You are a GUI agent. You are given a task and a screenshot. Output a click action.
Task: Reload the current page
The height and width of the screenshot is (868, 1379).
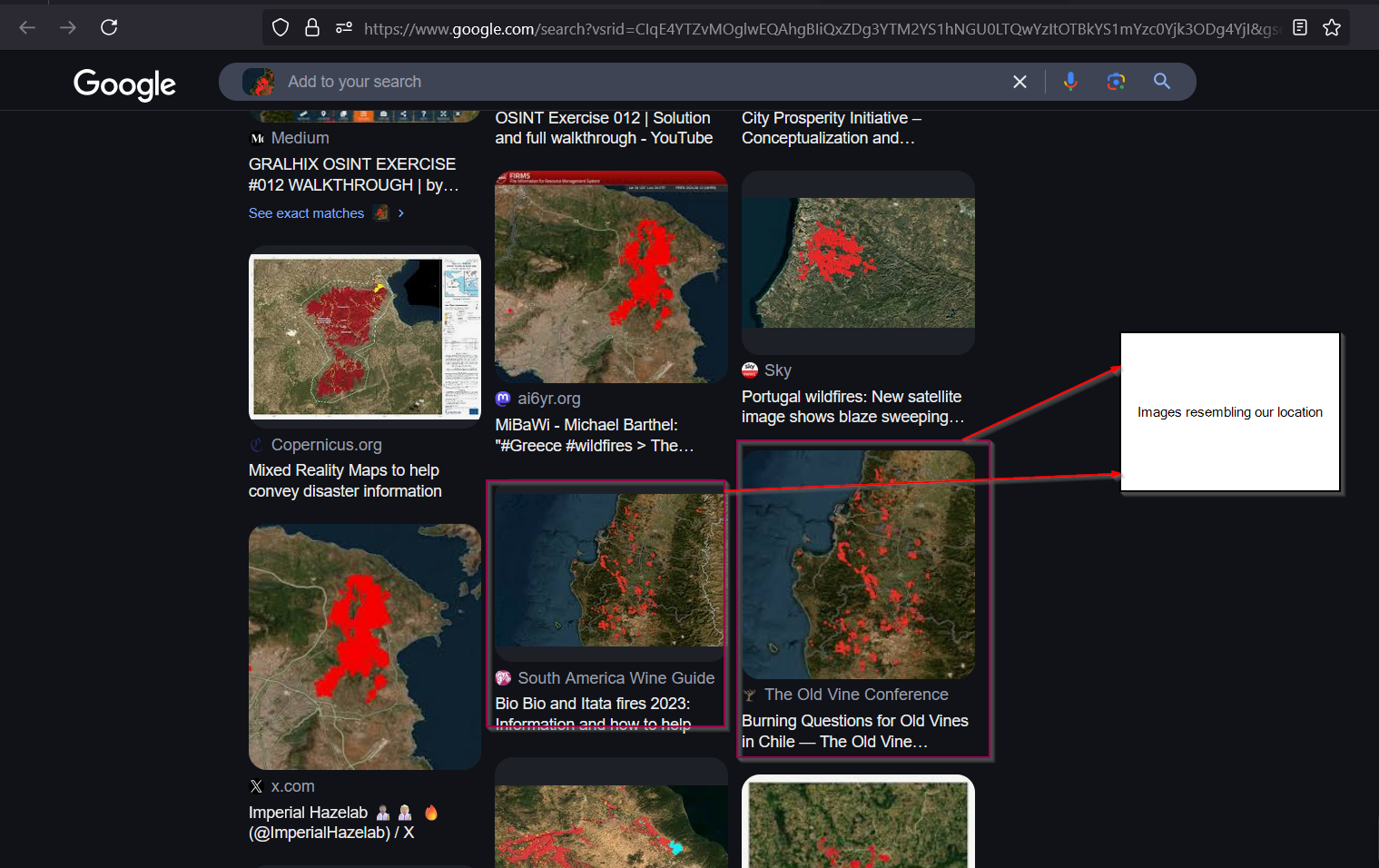coord(109,27)
